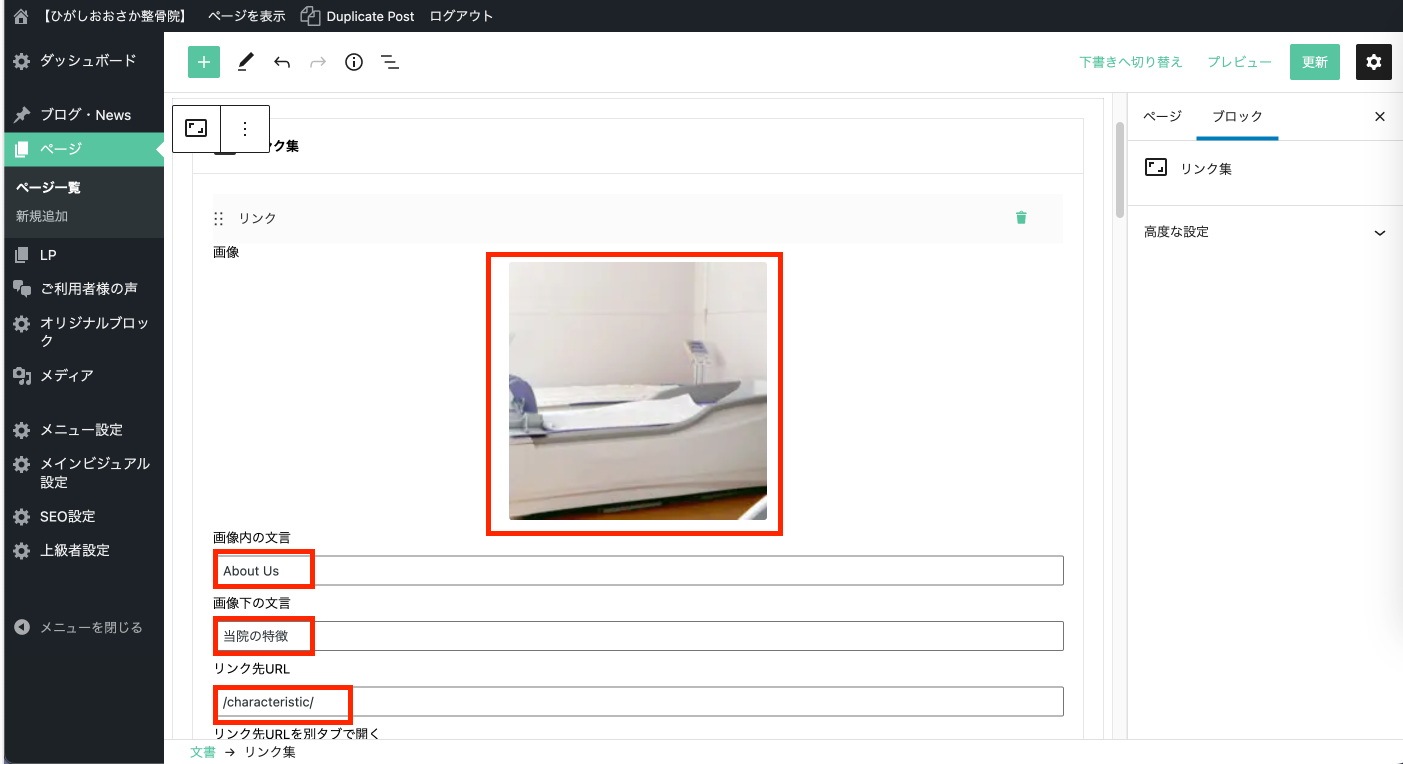Click the プレビュー preview link
This screenshot has width=1403, height=764.
[x=1239, y=62]
